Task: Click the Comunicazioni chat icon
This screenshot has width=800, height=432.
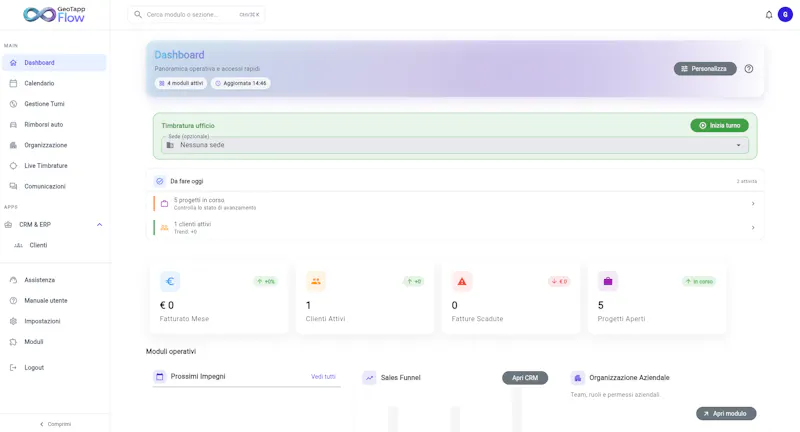Action: tap(13, 186)
